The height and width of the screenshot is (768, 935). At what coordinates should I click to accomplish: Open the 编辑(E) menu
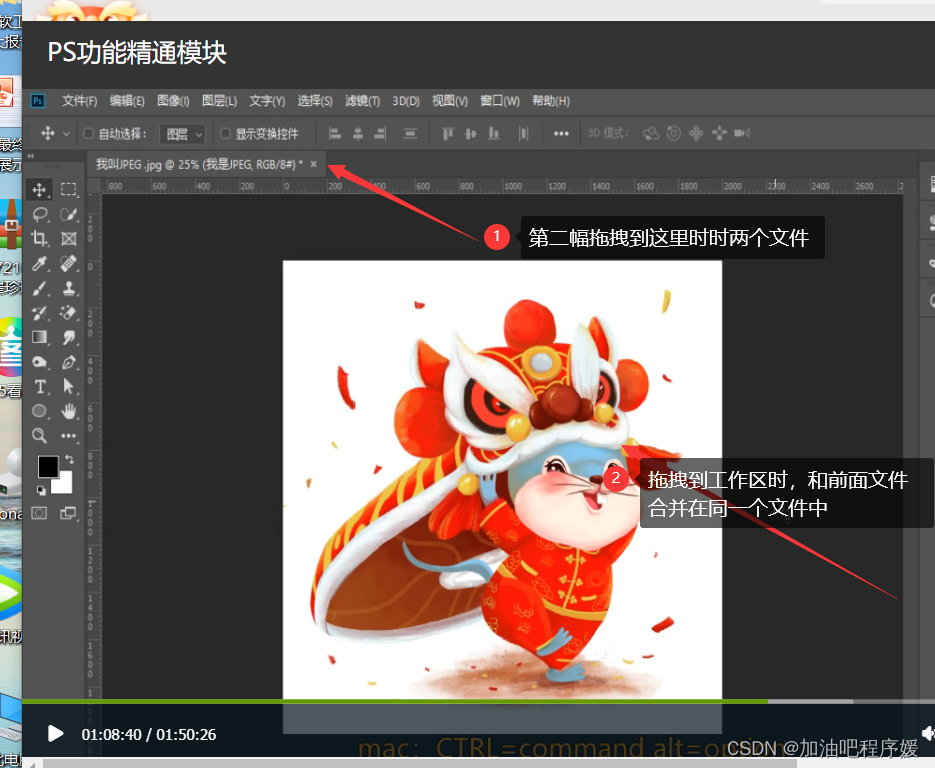(127, 101)
